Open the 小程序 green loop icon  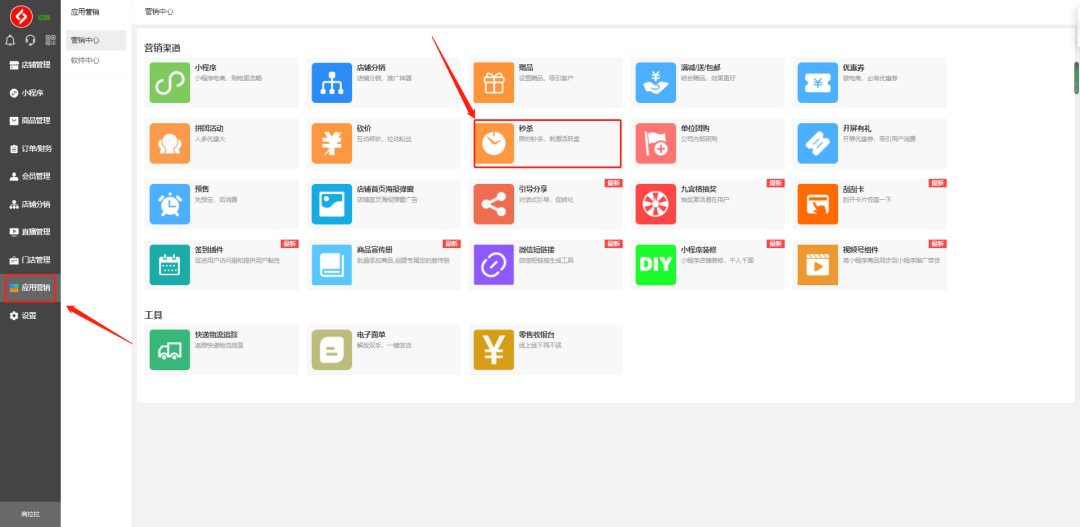click(169, 83)
